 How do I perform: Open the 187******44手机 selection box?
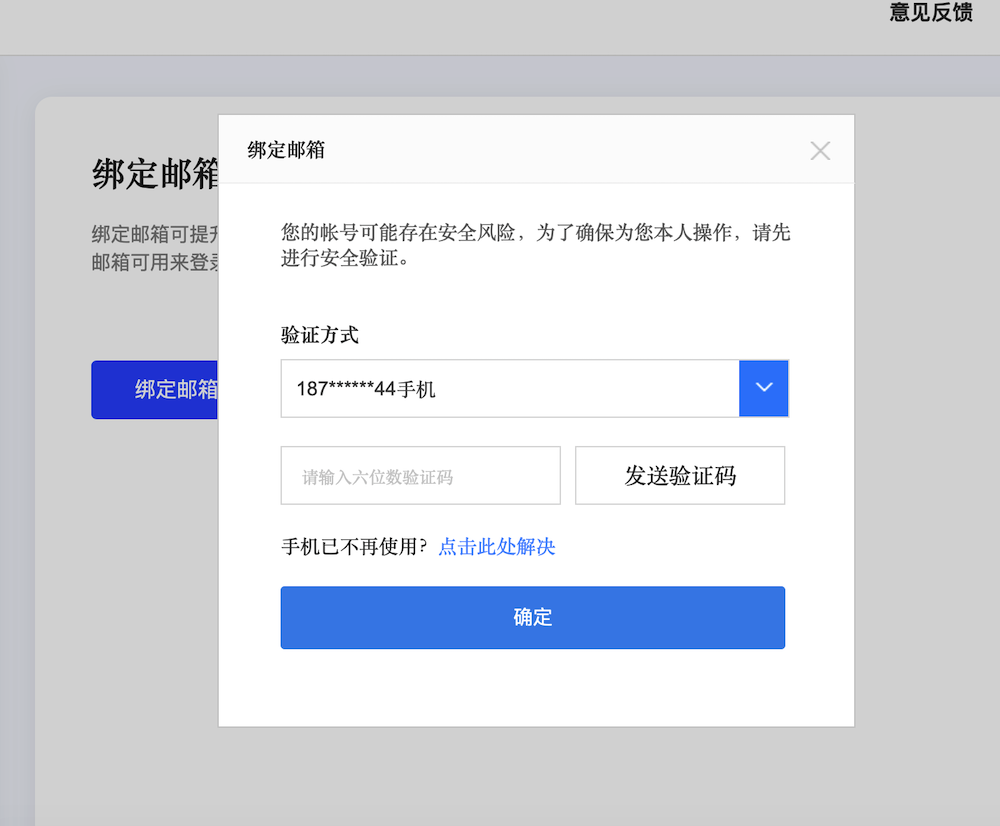(509, 388)
